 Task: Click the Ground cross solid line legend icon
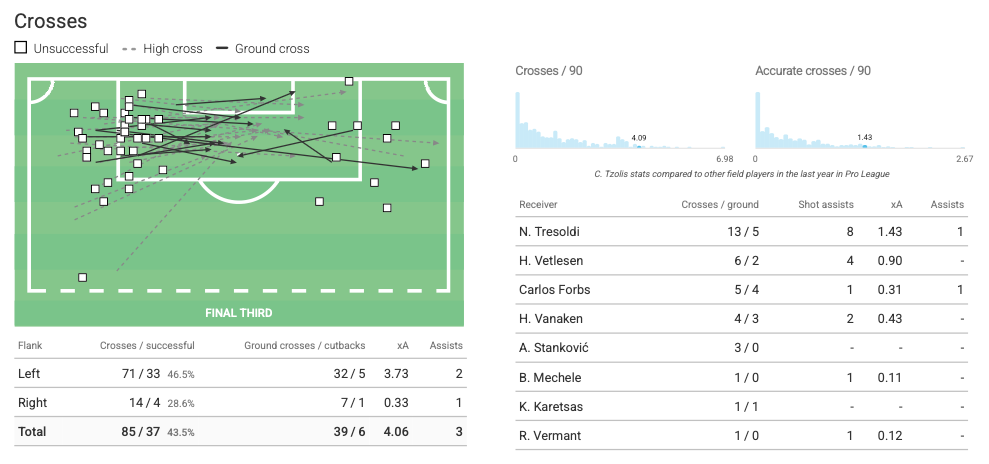220,49
